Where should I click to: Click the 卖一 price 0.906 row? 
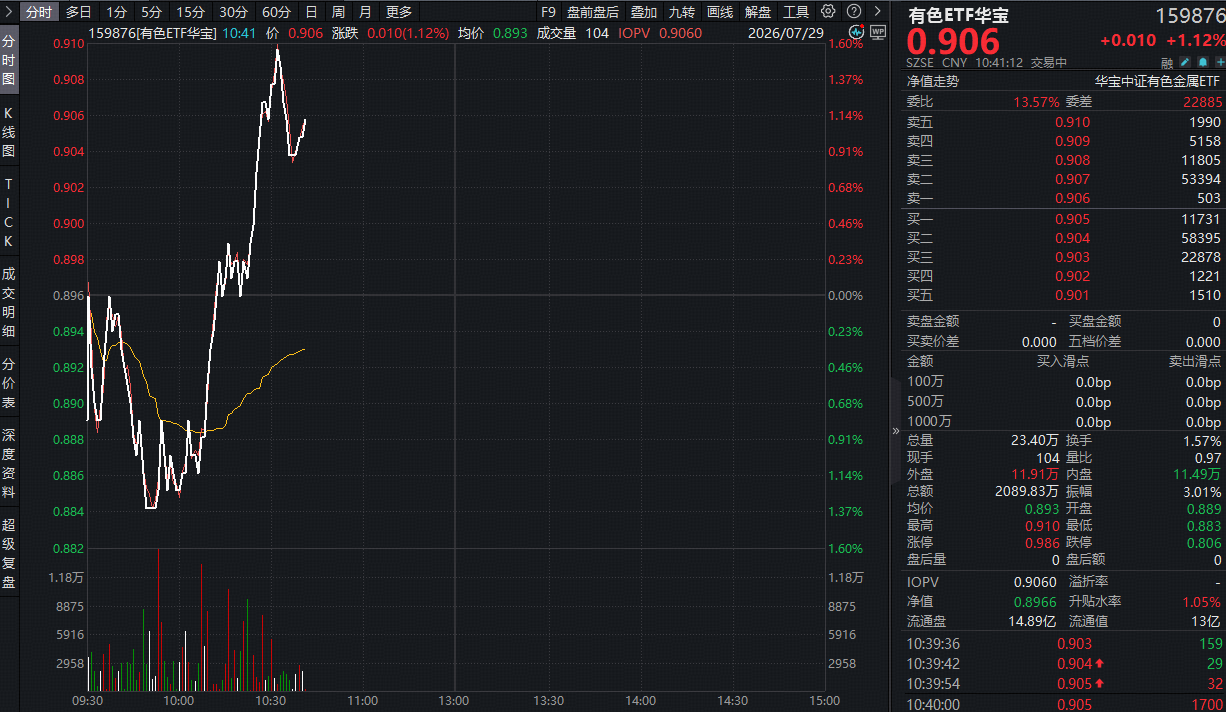tap(1063, 198)
